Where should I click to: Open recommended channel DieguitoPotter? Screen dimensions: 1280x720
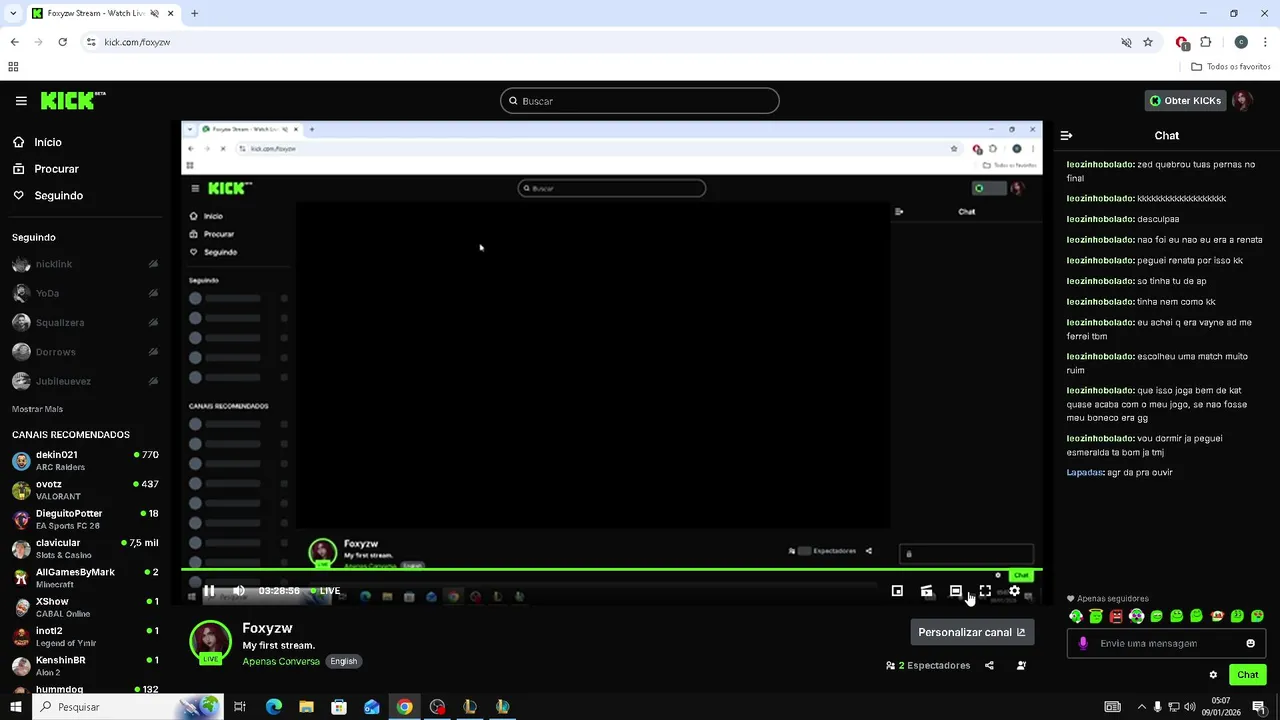[x=85, y=519]
